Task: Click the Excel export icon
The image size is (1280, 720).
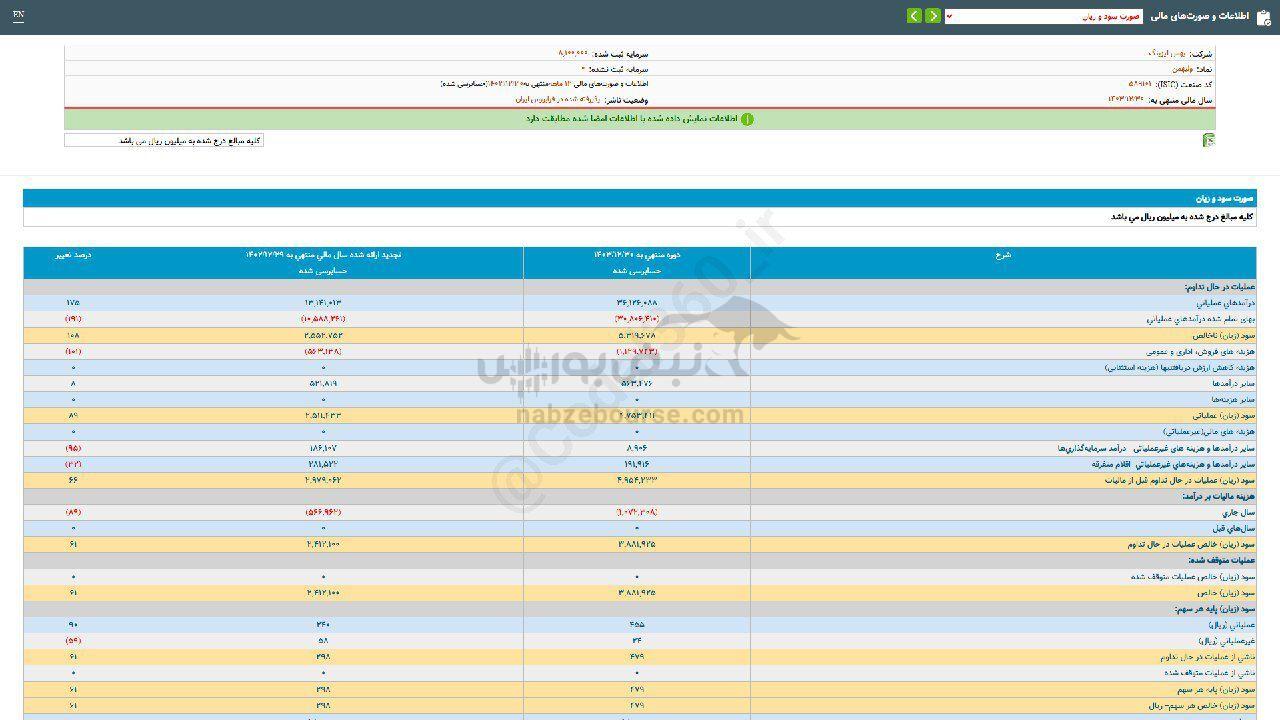Action: point(1209,141)
